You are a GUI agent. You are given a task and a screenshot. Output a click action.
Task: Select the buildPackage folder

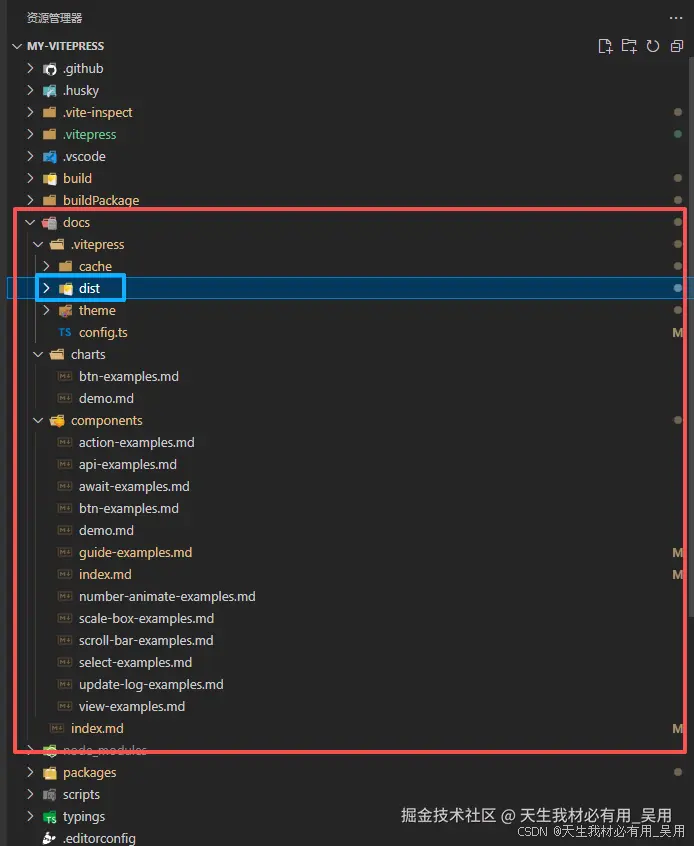pos(100,201)
